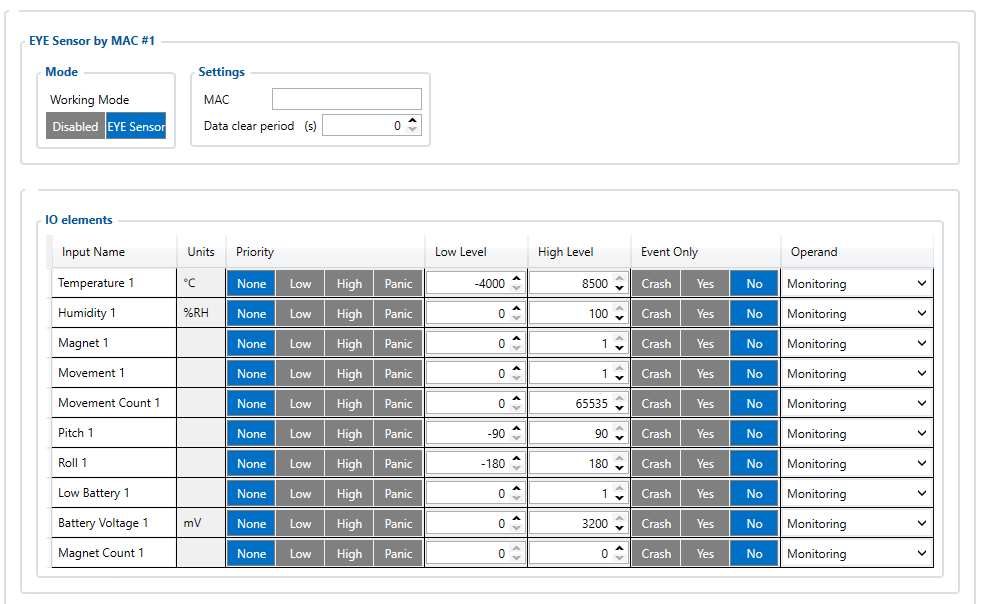Click the Pitch 1 High Level field
This screenshot has height=604, width=981.
[570, 434]
